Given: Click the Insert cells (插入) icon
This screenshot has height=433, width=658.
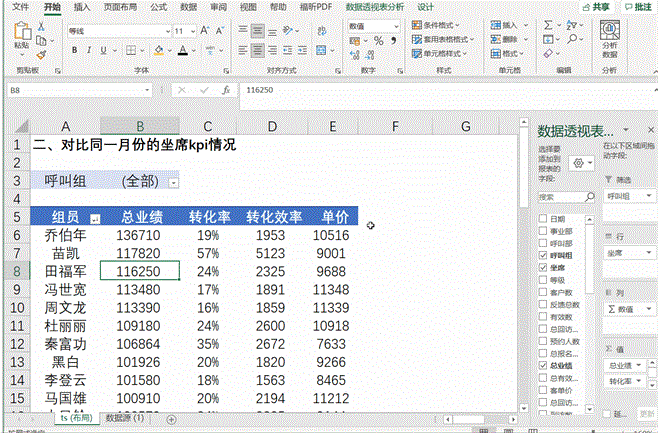Looking at the screenshot, I should (x=508, y=24).
